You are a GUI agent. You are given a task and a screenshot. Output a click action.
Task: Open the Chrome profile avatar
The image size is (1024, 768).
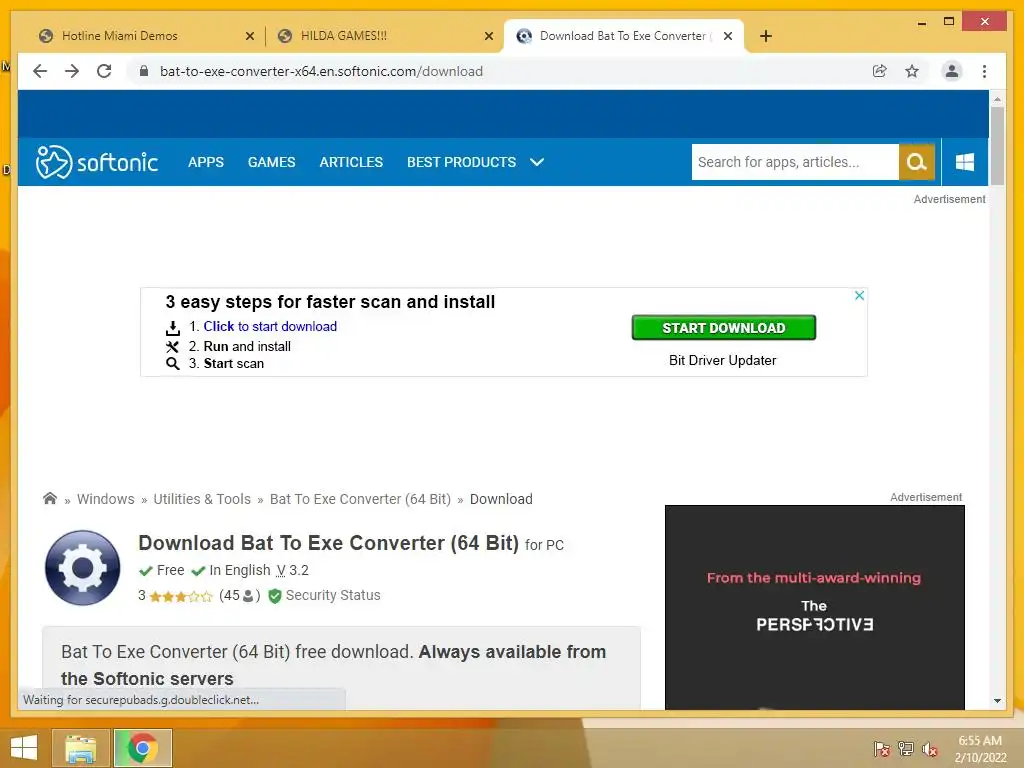click(x=952, y=71)
